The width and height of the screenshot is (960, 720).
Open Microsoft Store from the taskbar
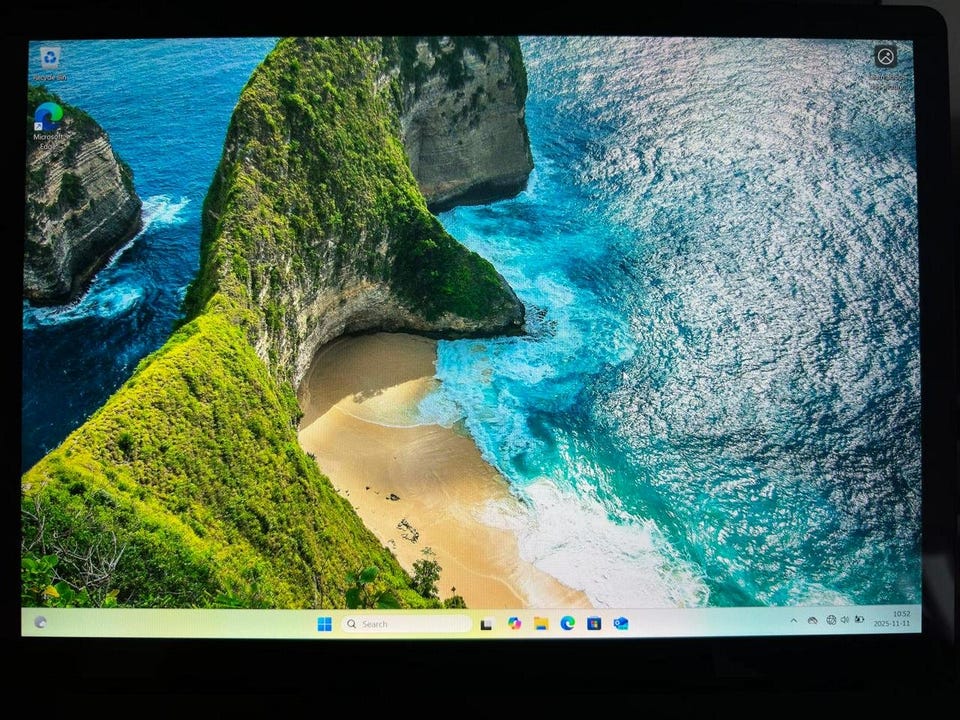point(594,623)
